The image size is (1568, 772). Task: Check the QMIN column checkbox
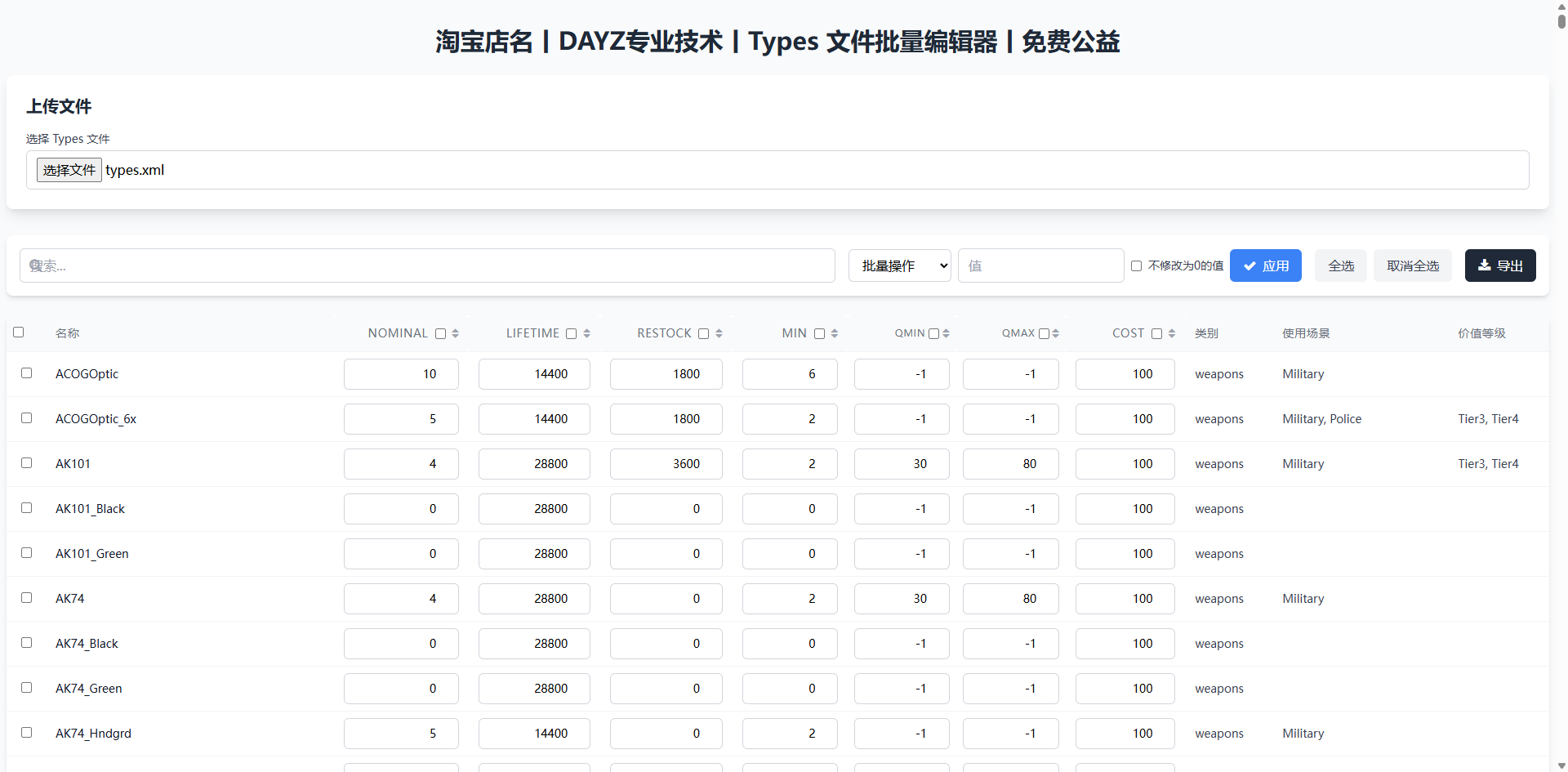pos(933,333)
